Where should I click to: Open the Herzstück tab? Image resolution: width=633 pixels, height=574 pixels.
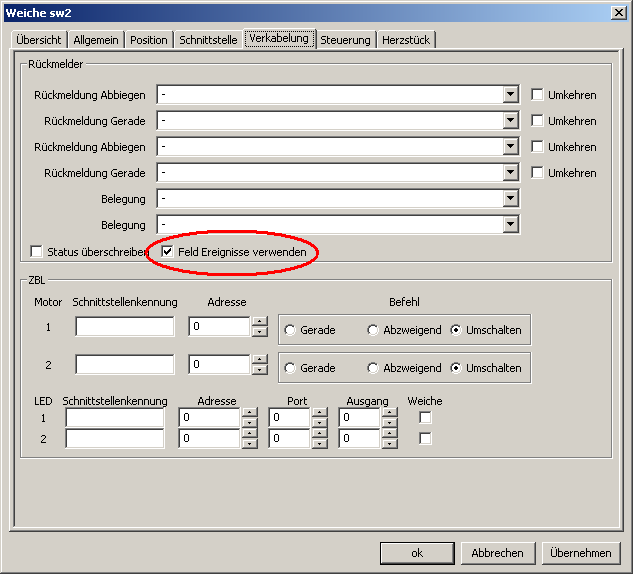pos(406,40)
